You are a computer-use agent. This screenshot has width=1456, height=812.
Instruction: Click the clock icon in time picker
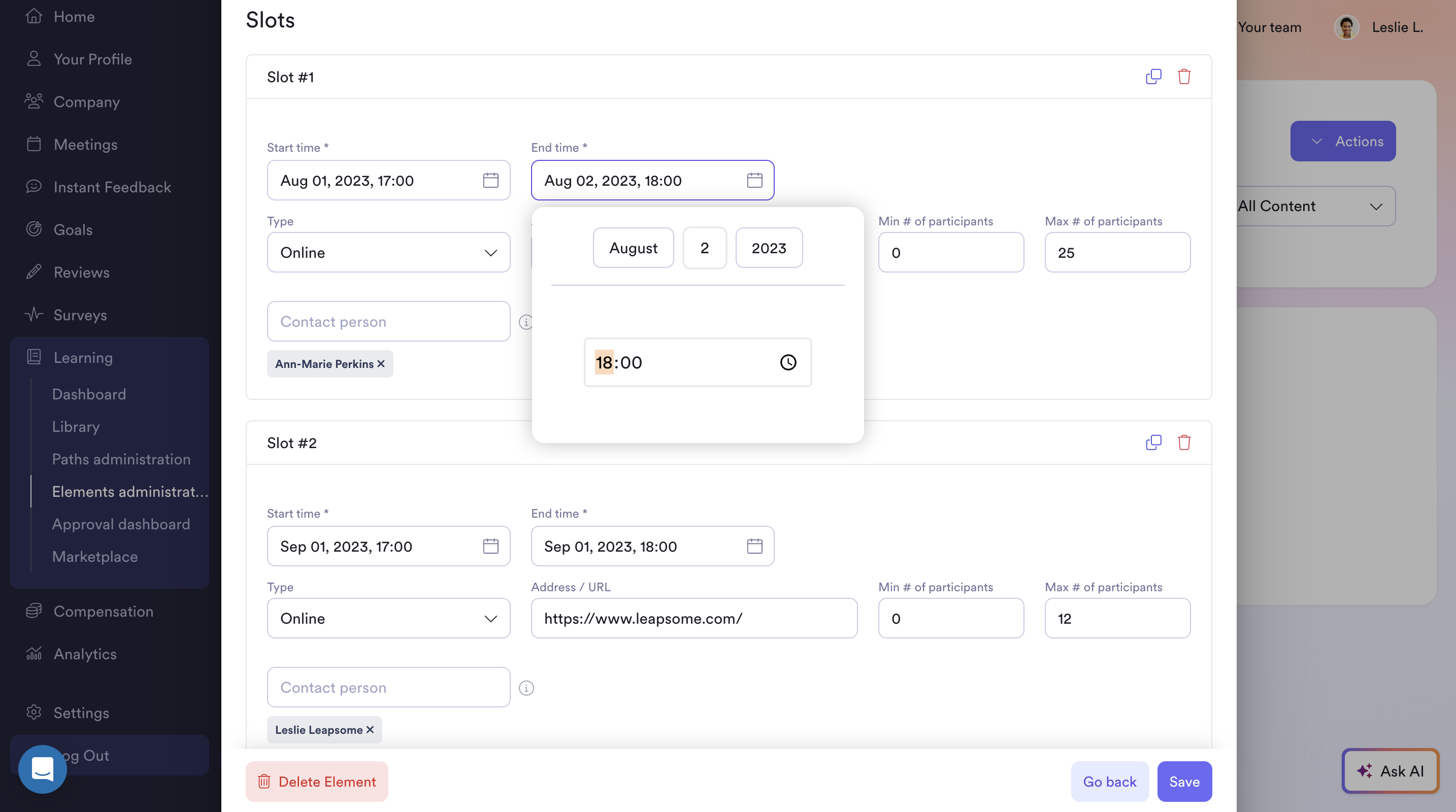pos(788,362)
